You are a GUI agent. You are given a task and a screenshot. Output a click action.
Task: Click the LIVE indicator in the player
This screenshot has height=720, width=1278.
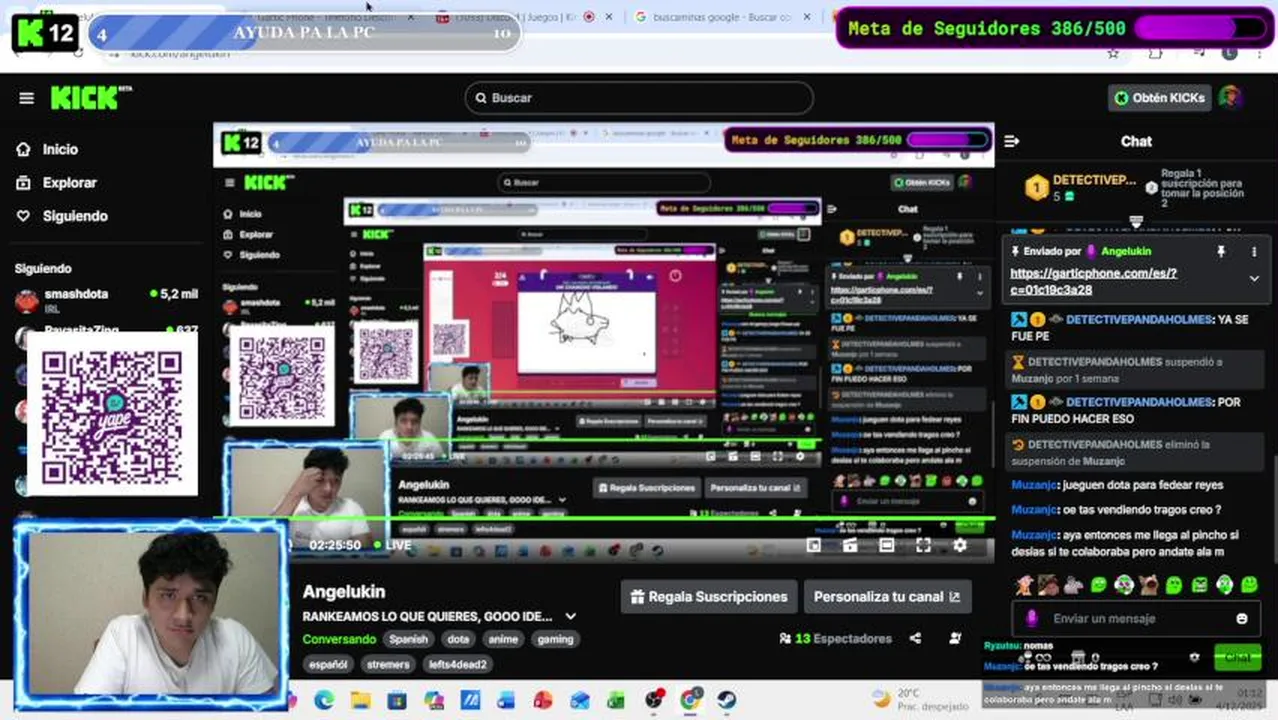click(x=392, y=546)
